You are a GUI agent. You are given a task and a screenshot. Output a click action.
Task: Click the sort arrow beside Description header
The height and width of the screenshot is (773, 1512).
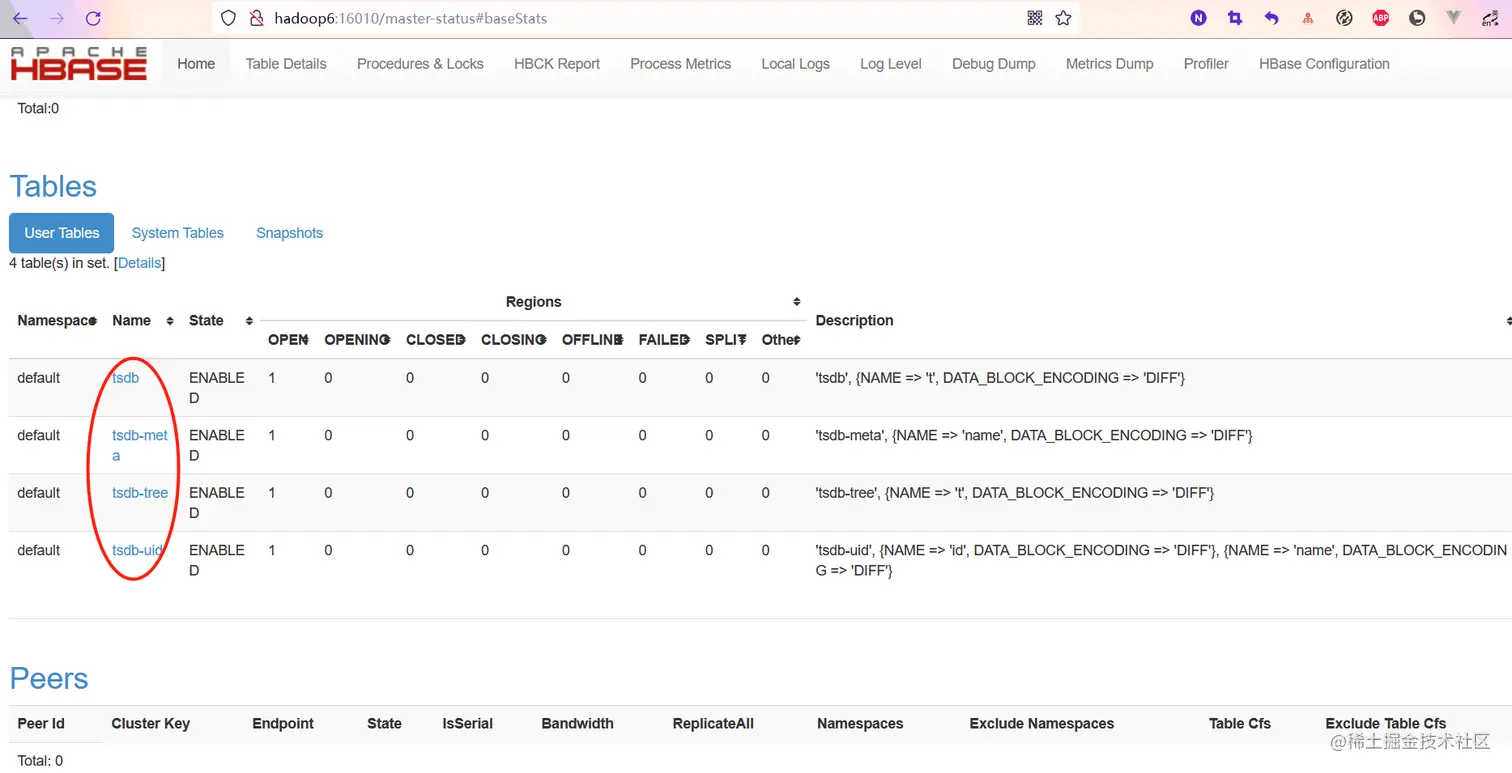click(x=1508, y=320)
